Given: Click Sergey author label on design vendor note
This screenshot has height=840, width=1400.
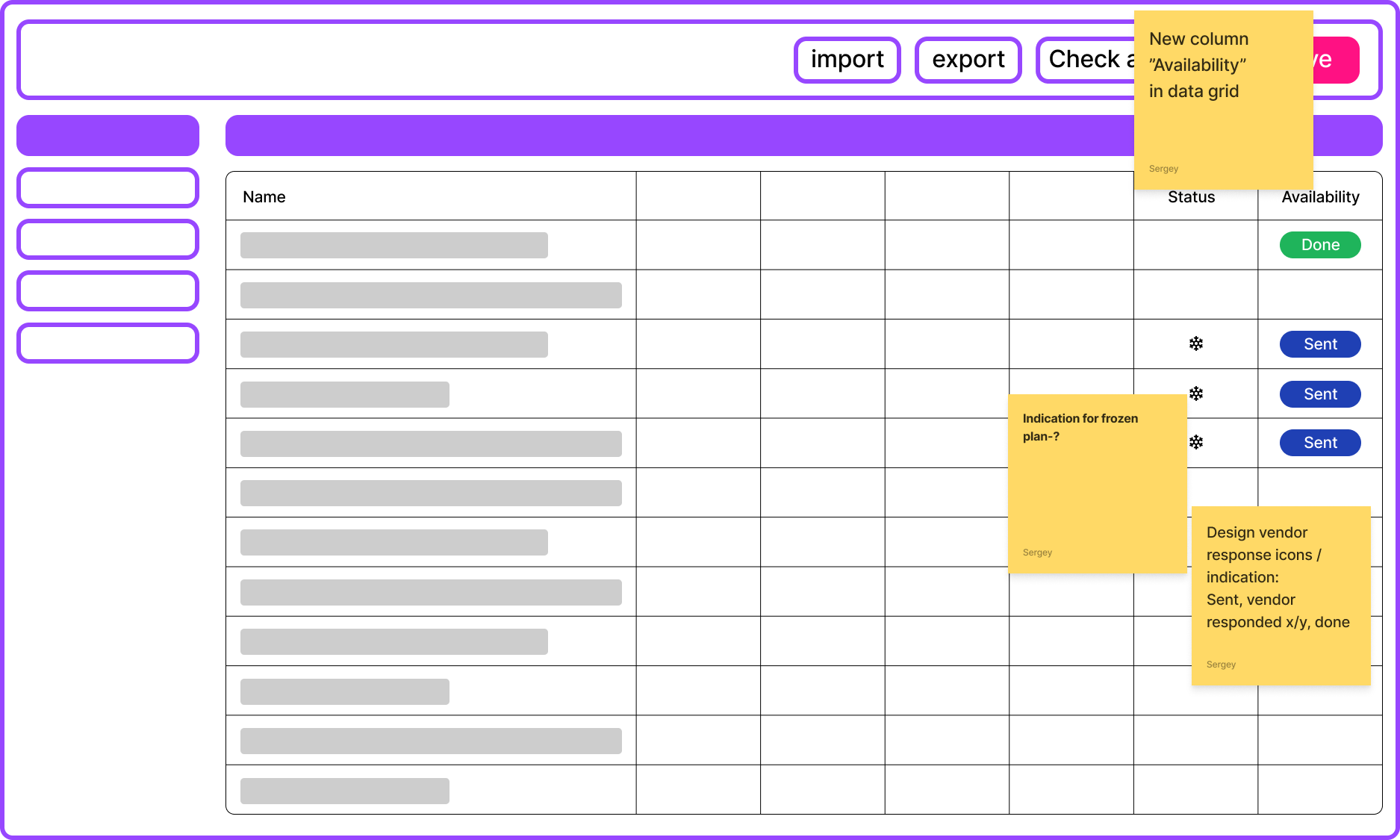Looking at the screenshot, I should tap(1221, 665).
